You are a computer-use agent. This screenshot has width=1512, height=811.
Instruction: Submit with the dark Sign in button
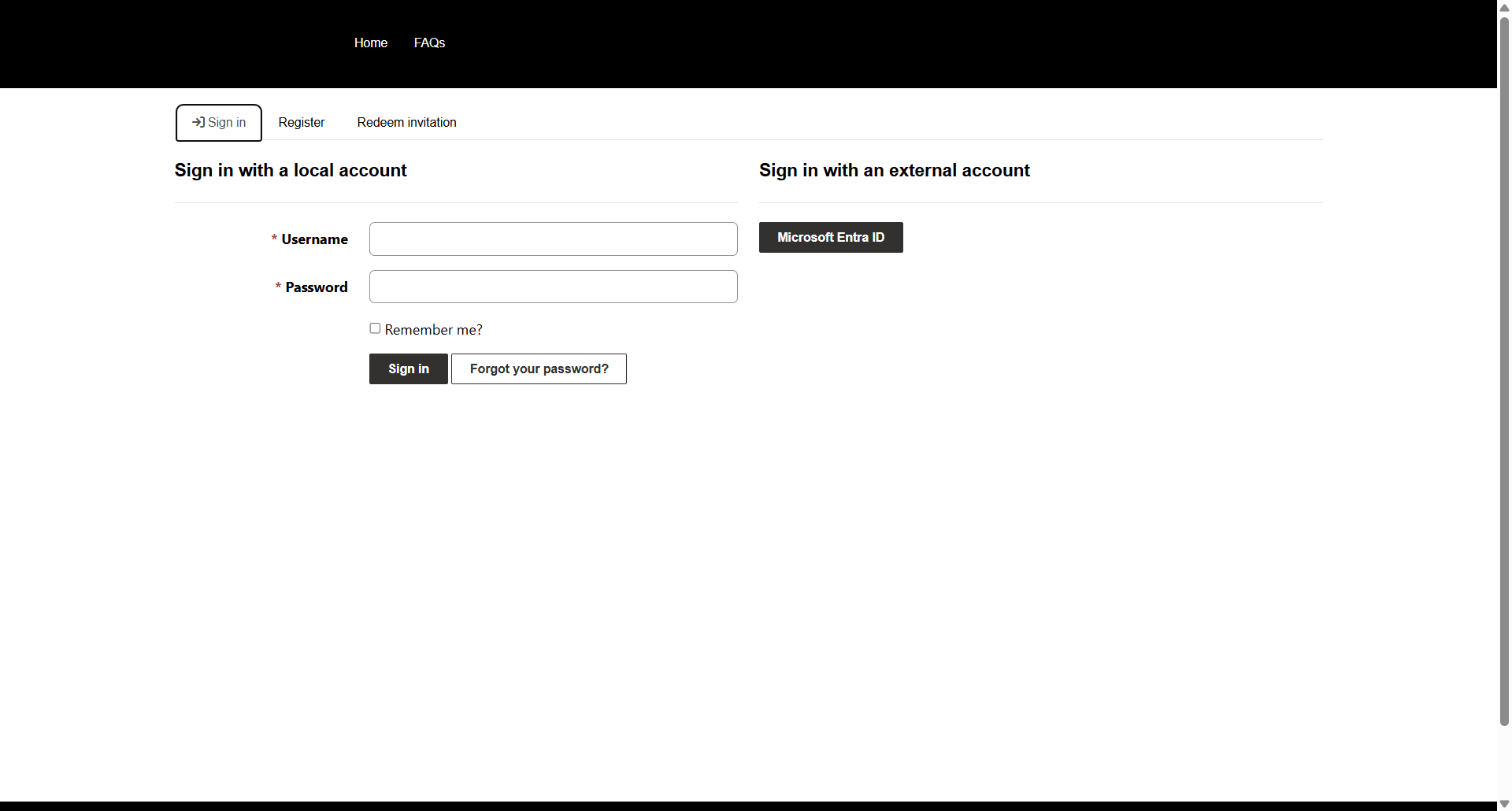[409, 368]
